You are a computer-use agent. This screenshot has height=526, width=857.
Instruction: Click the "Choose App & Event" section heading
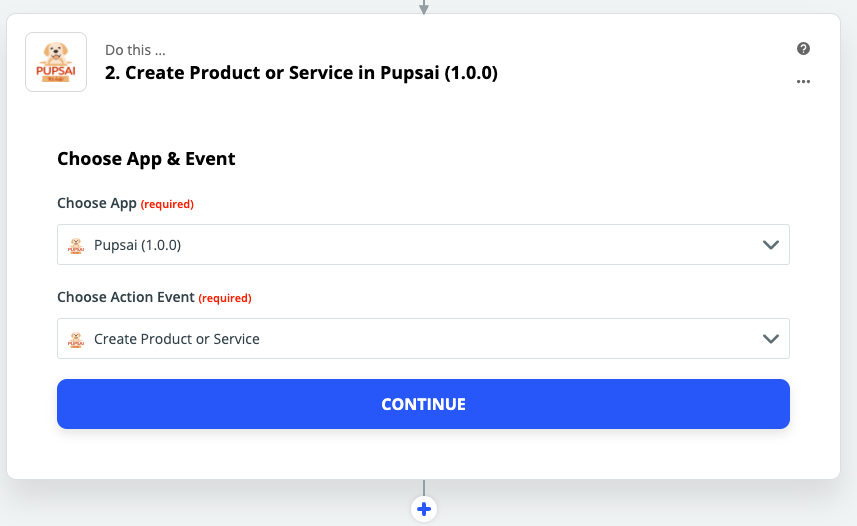(146, 158)
